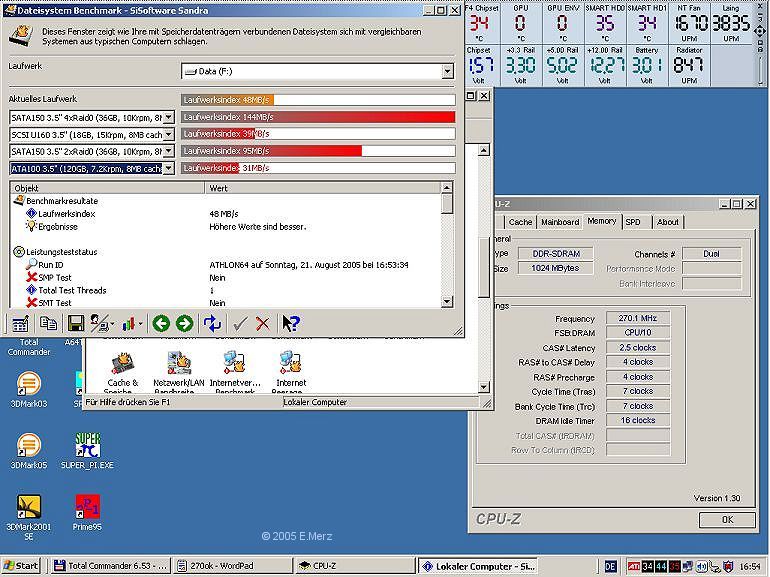This screenshot has height=577, width=770.
Task: Open the Windows Start menu
Action: (20, 566)
